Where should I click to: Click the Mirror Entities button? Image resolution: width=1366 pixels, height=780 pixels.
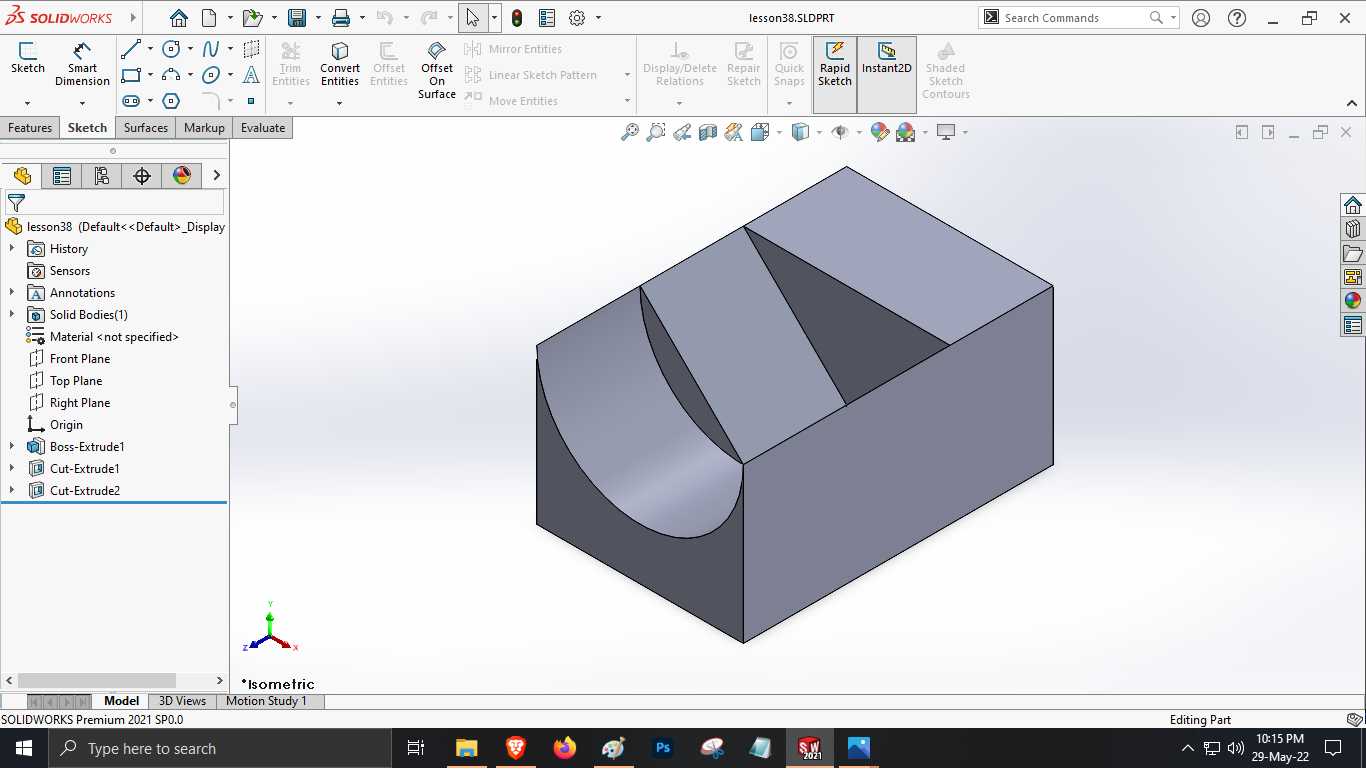(514, 49)
